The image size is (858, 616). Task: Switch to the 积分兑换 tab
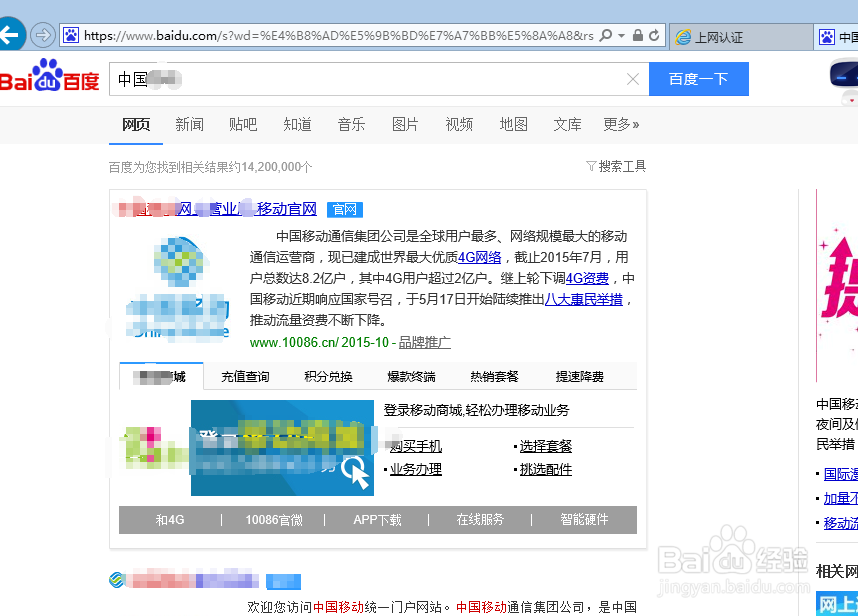(x=328, y=377)
